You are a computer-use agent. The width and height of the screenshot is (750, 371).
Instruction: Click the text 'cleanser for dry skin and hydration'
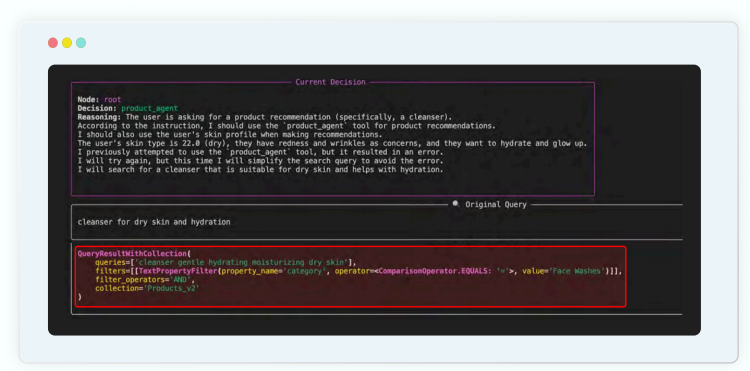coord(154,222)
